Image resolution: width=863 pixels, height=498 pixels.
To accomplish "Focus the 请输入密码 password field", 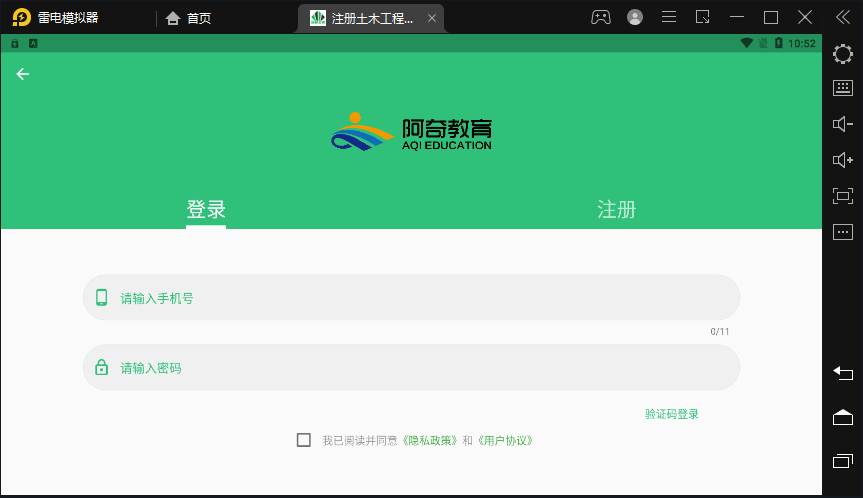I will (x=411, y=367).
